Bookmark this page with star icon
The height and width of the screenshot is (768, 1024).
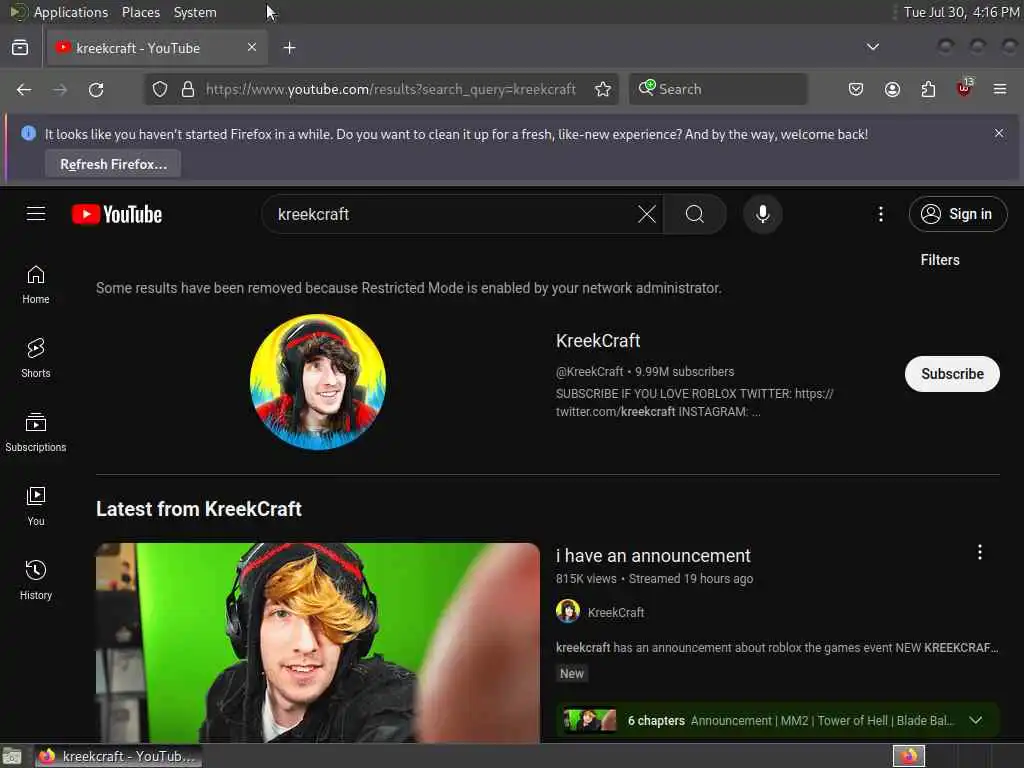[x=603, y=89]
